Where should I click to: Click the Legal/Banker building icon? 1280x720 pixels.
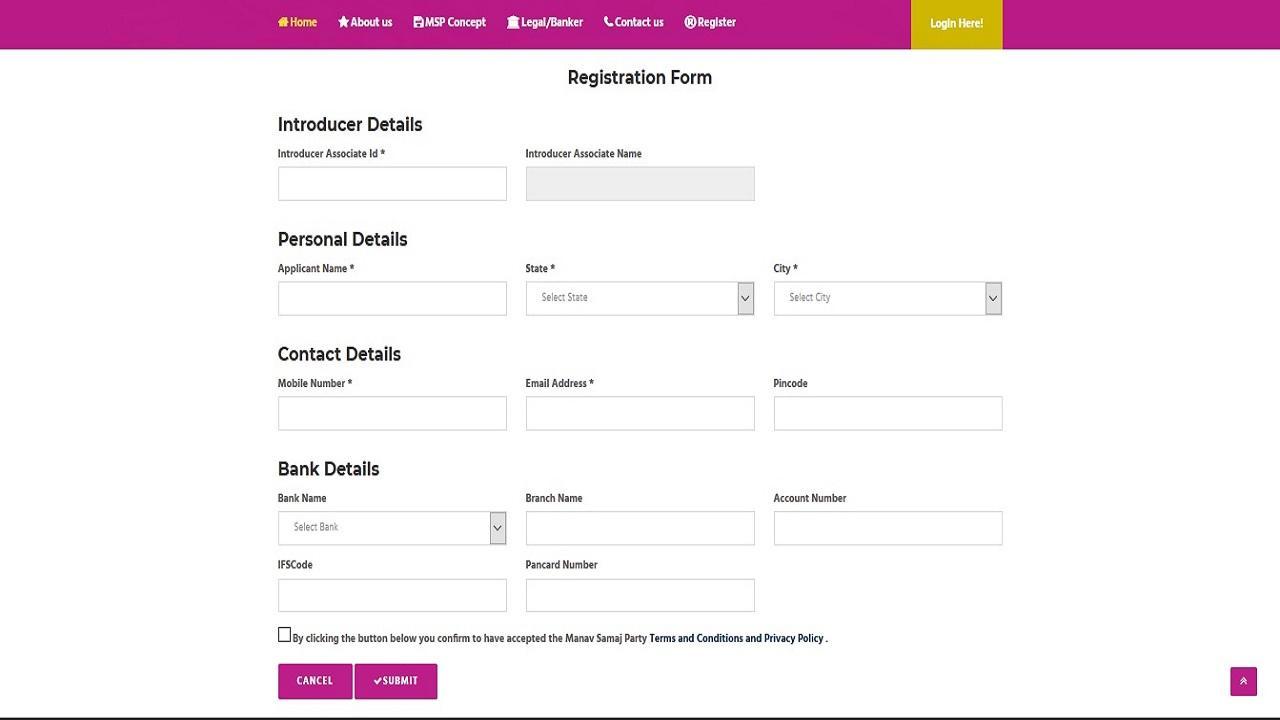pos(513,22)
